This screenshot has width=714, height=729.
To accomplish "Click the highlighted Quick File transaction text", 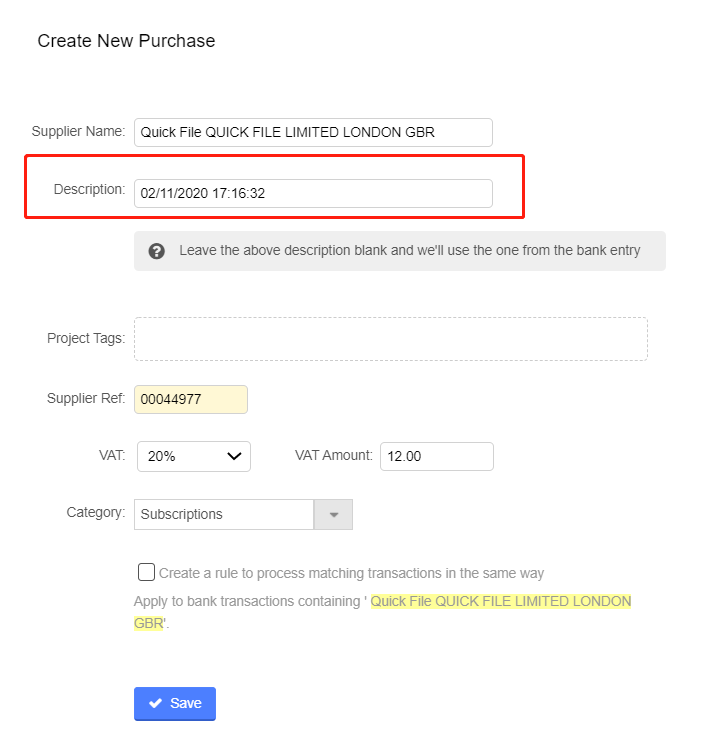I will pos(500,602).
